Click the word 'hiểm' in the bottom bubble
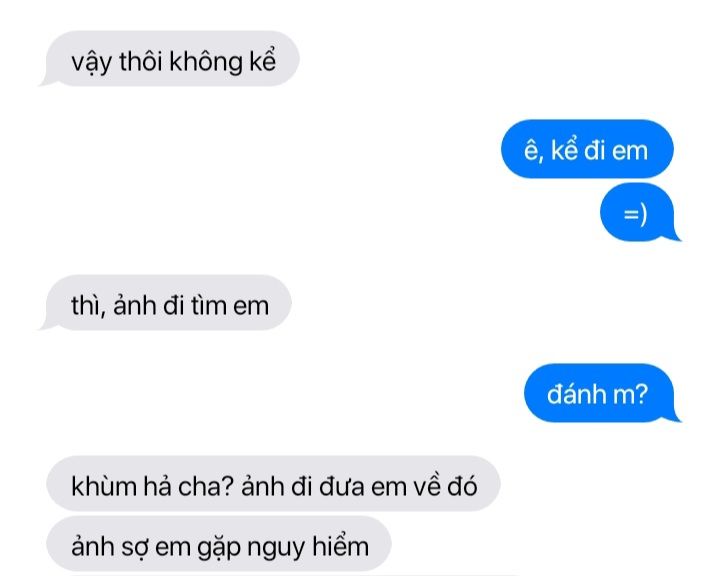Image resolution: width=720 pixels, height=576 pixels. [x=340, y=544]
